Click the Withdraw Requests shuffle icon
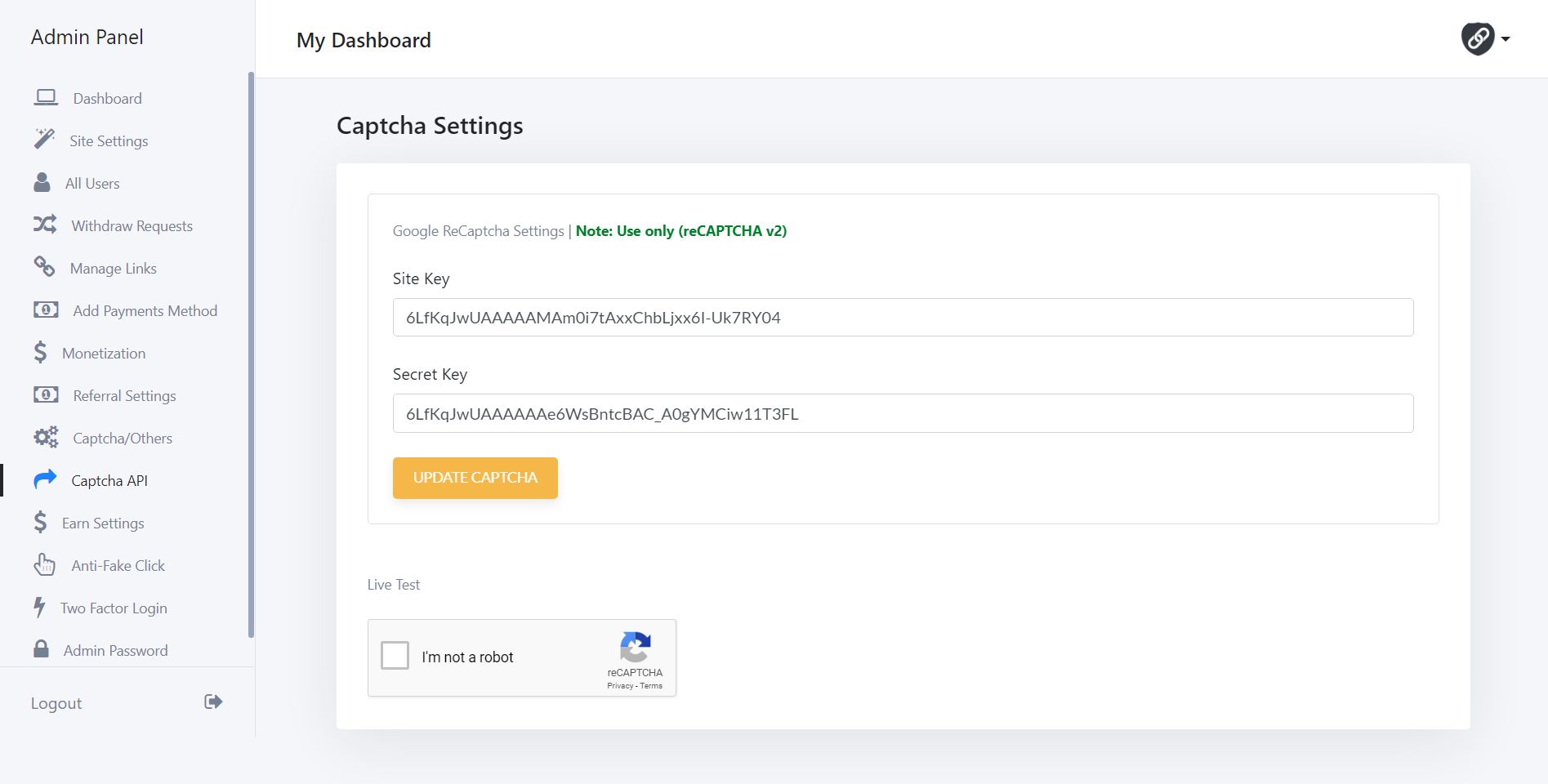 pos(45,225)
